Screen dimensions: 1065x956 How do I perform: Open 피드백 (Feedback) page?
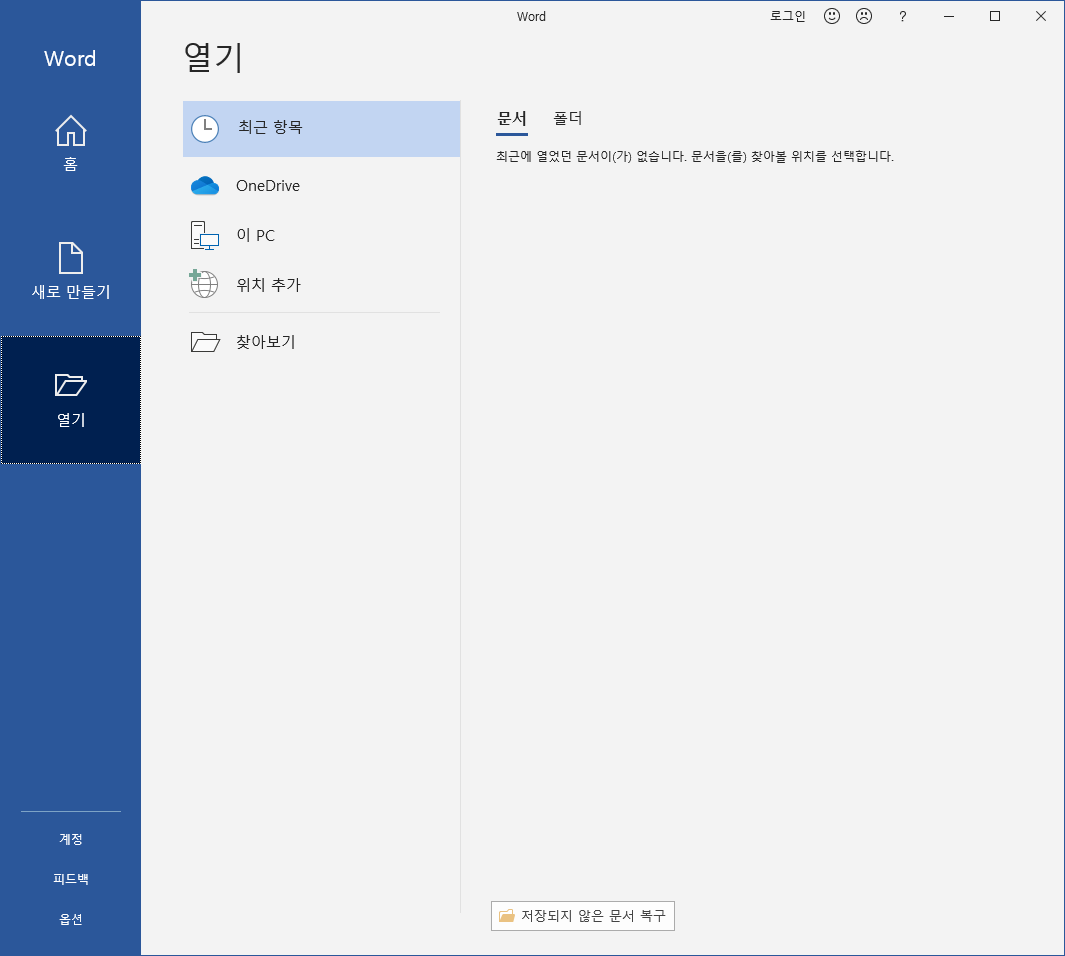[71, 879]
